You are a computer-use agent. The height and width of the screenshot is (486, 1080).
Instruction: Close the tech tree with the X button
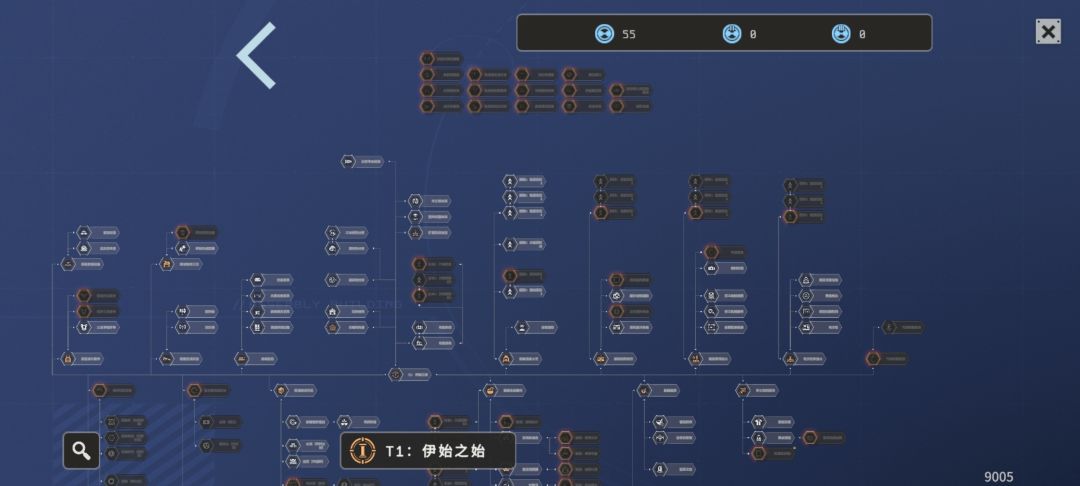(1048, 32)
